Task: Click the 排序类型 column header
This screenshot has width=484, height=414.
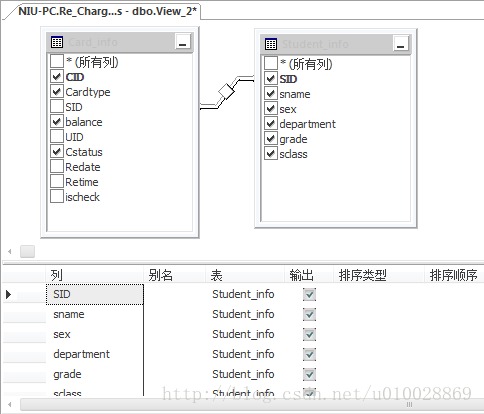Action: coord(379,275)
